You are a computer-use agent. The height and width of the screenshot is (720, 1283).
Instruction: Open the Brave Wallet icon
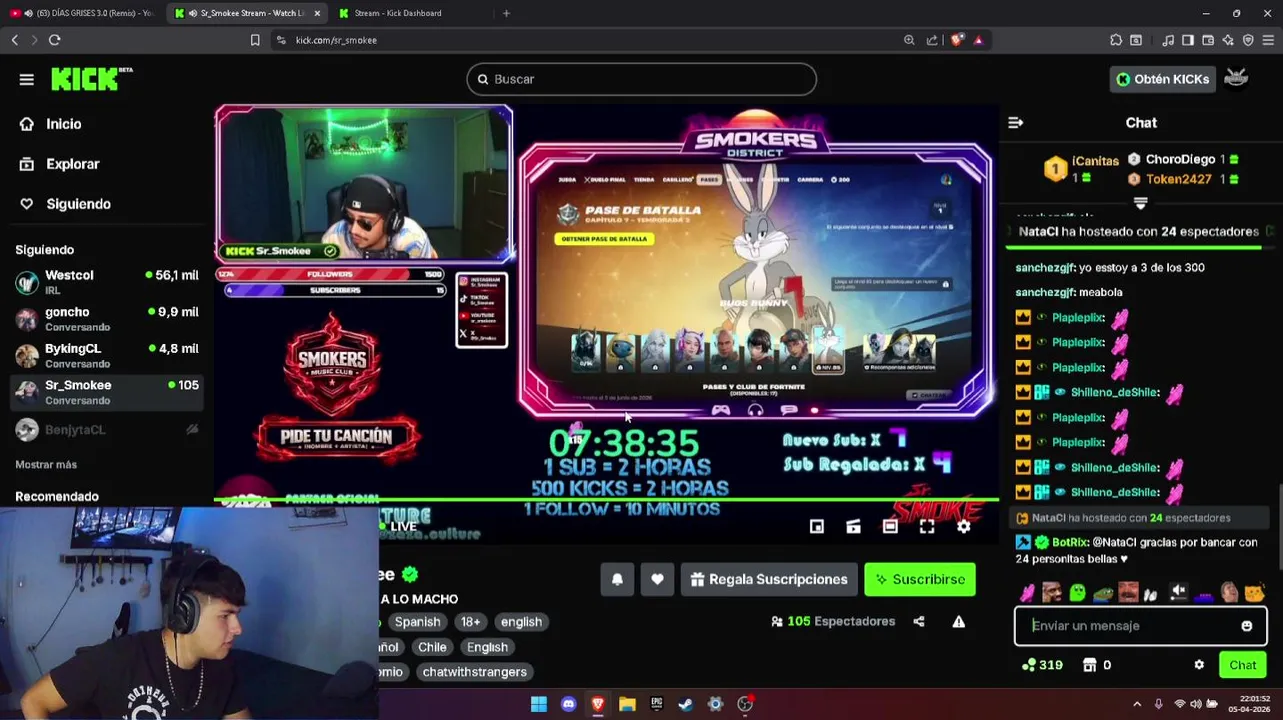[x=1208, y=40]
